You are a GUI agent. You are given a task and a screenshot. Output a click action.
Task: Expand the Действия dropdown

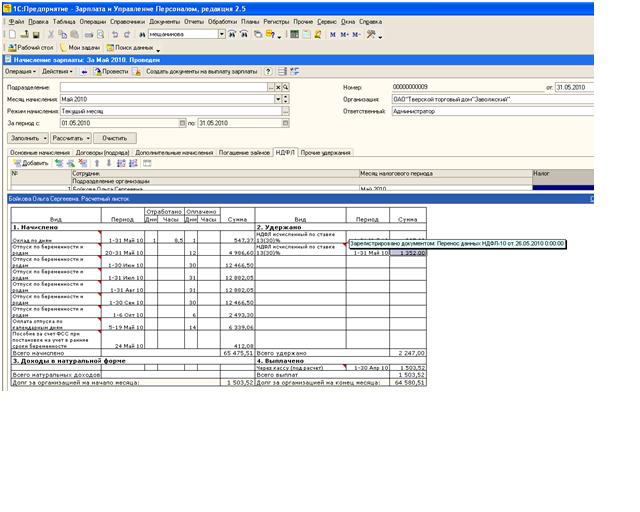click(56, 72)
